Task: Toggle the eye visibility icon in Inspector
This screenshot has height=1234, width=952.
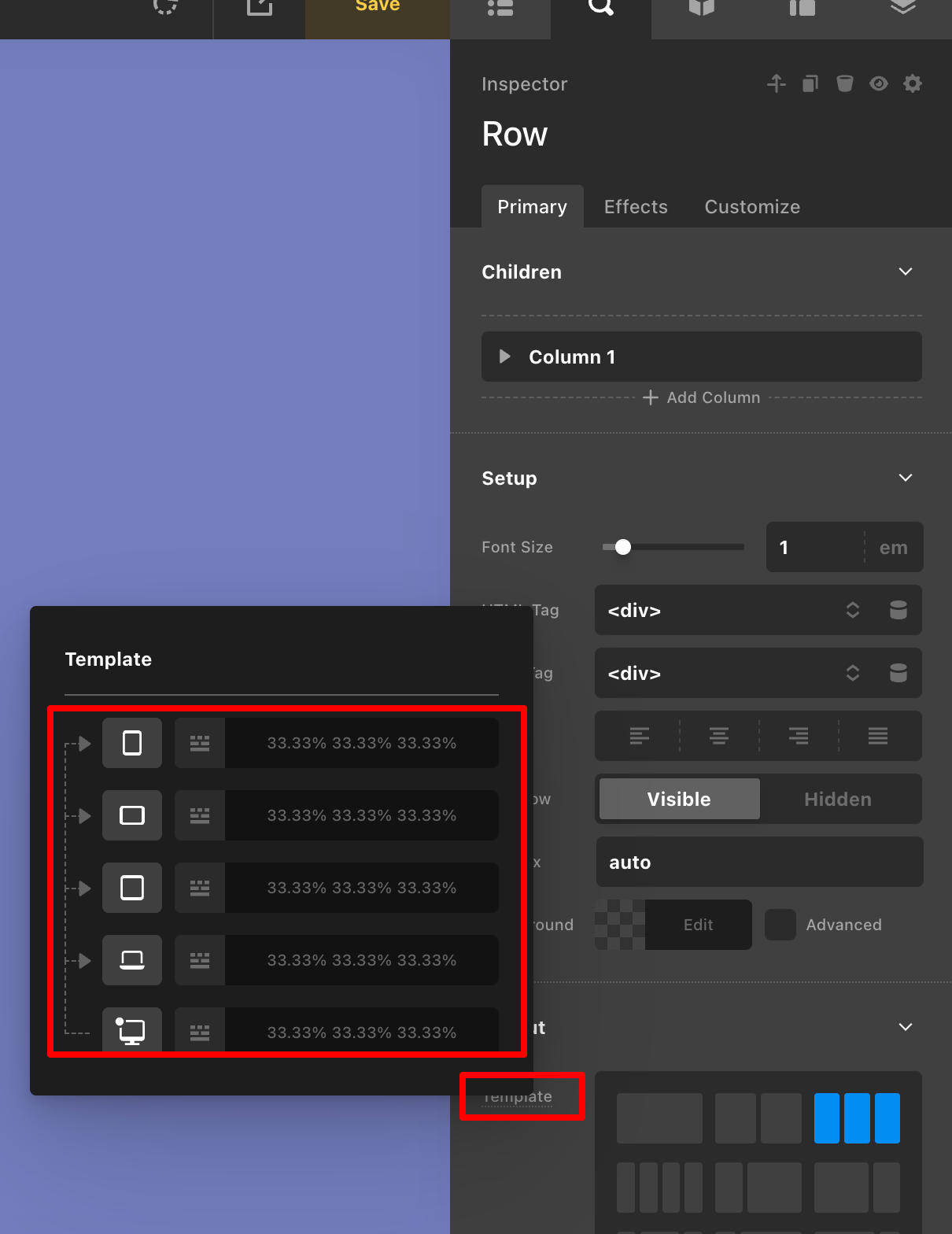Action: [x=878, y=83]
